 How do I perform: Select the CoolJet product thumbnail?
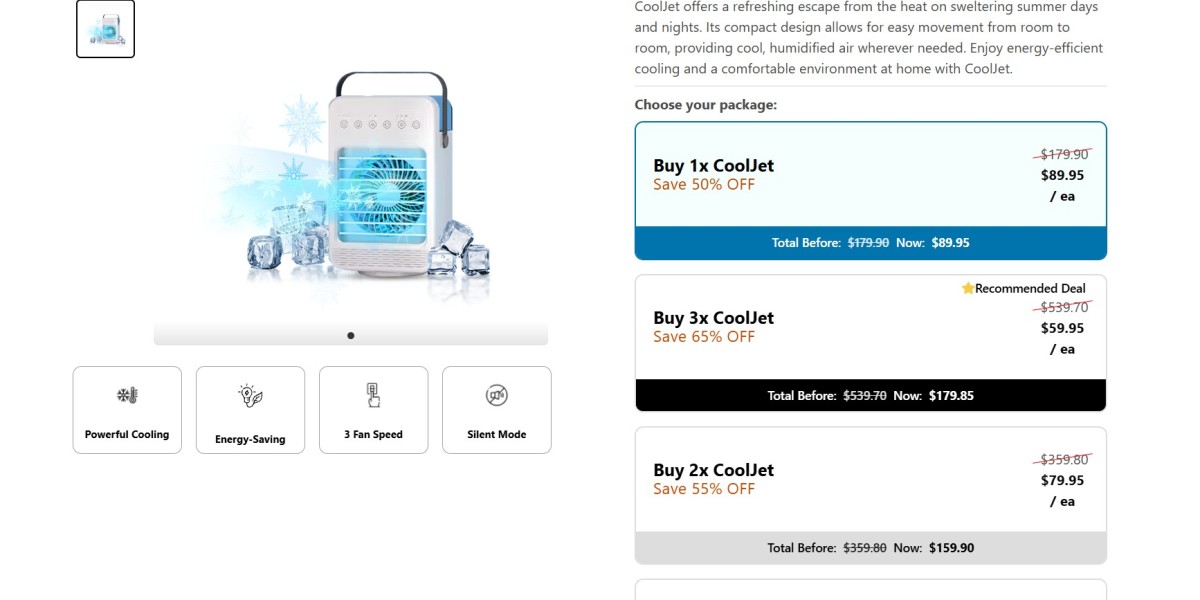click(x=106, y=29)
